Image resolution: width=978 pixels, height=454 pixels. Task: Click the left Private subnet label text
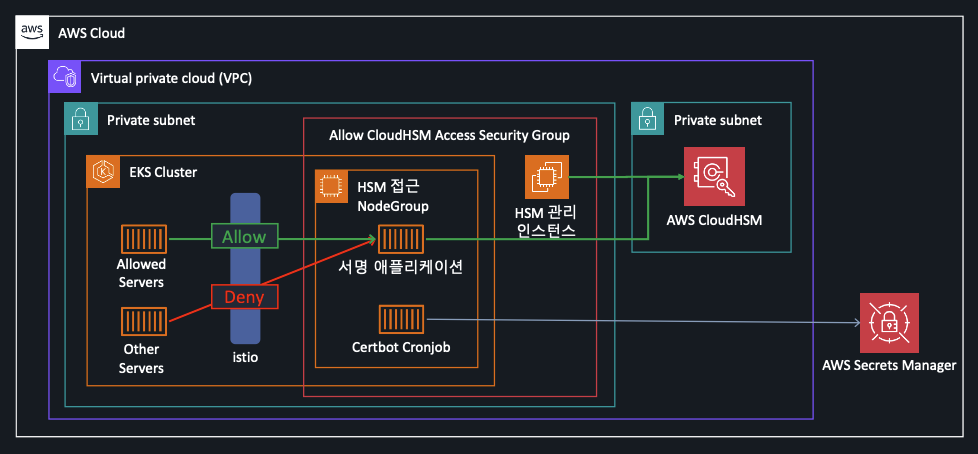[x=151, y=120]
